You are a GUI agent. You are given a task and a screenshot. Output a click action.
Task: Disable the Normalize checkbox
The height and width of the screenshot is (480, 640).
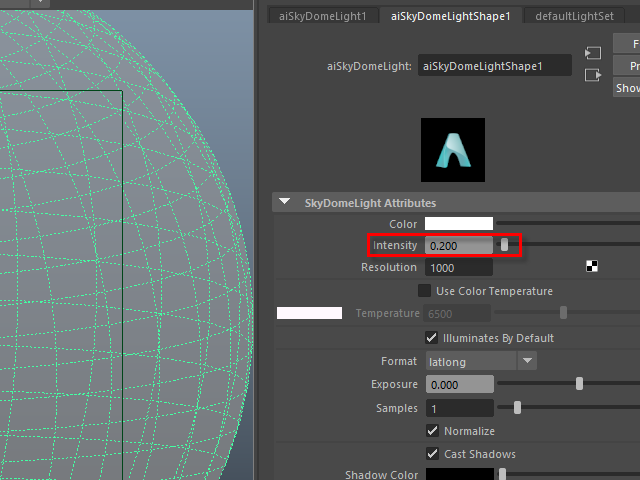(432, 431)
